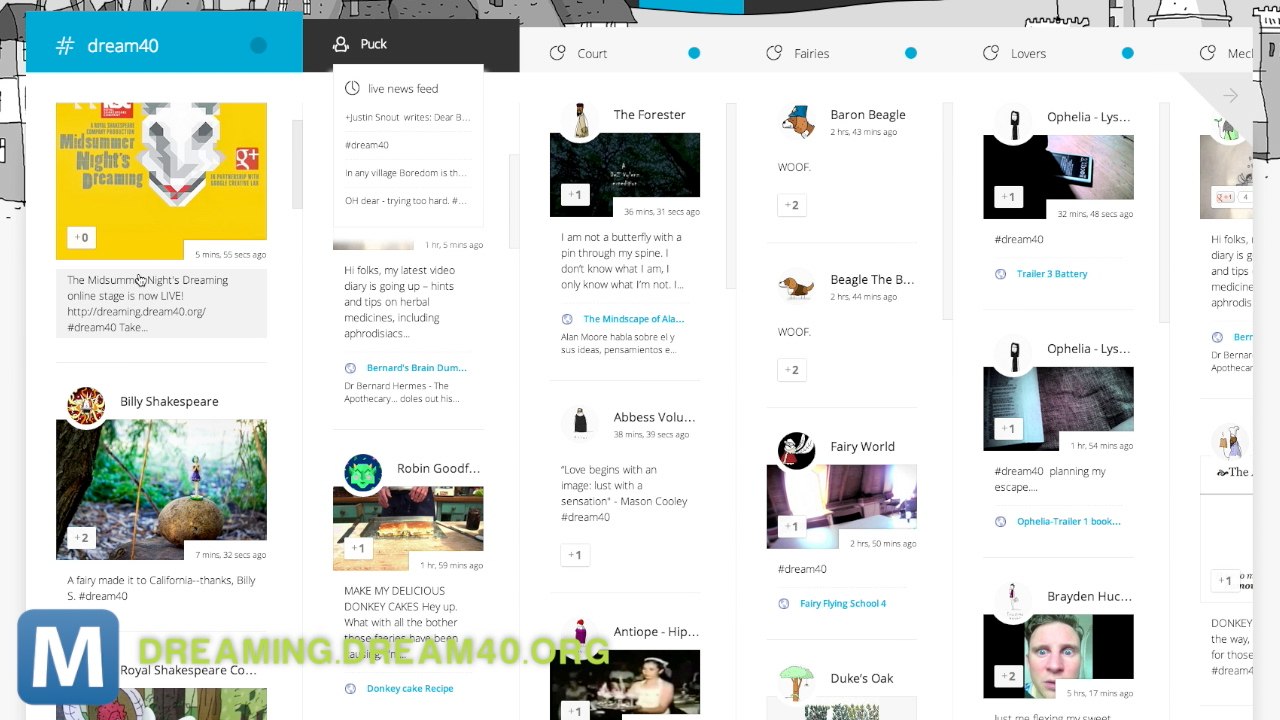Open the Justin Snout news feed entry
Image resolution: width=1280 pixels, height=720 pixels.
(x=407, y=117)
